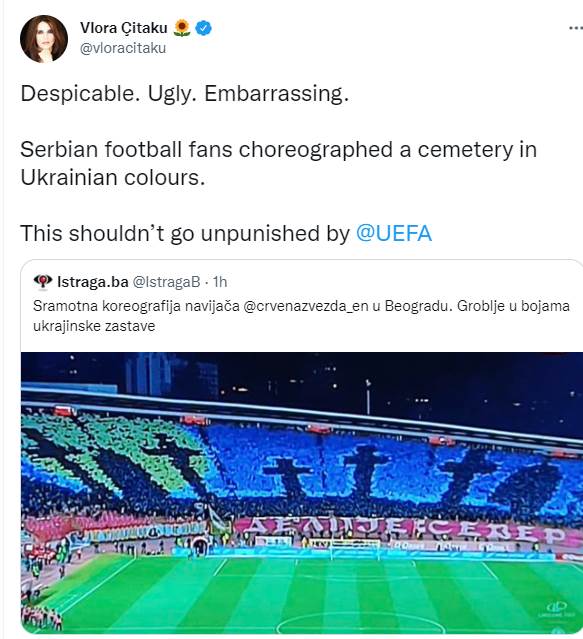
Task: Open the @UEFA mention link
Action: pyautogui.click(x=394, y=234)
